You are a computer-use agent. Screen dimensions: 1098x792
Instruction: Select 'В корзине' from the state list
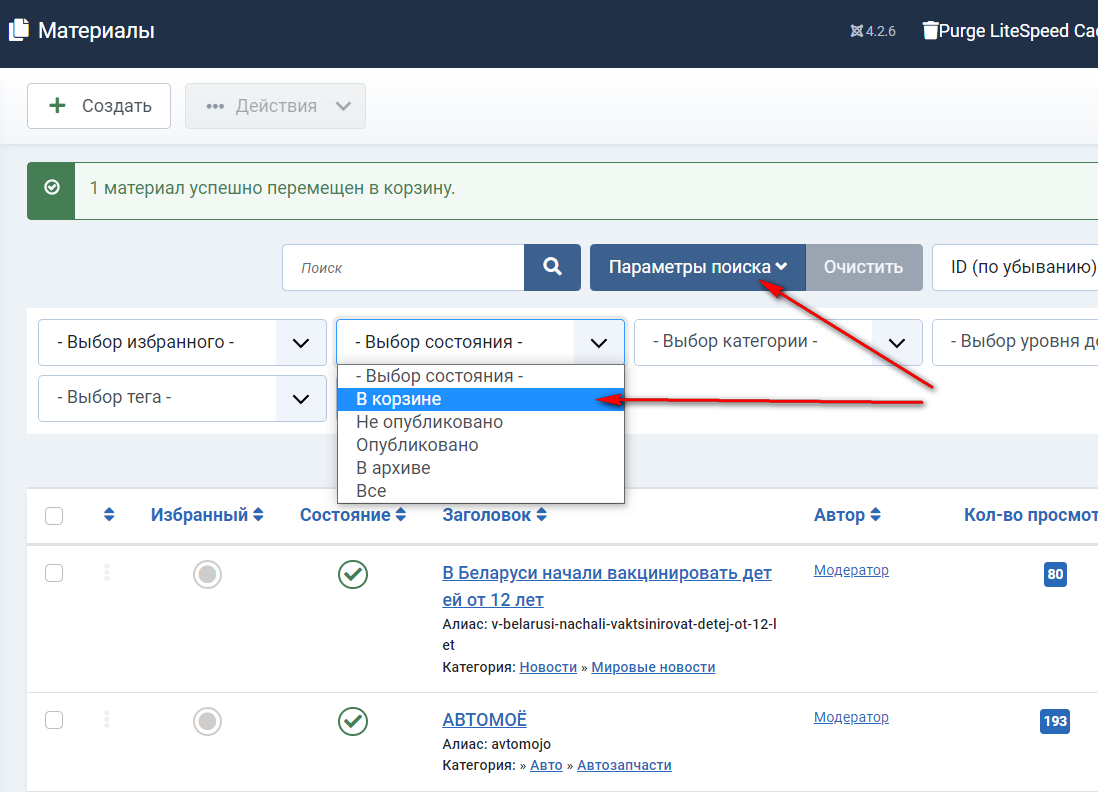(x=399, y=399)
